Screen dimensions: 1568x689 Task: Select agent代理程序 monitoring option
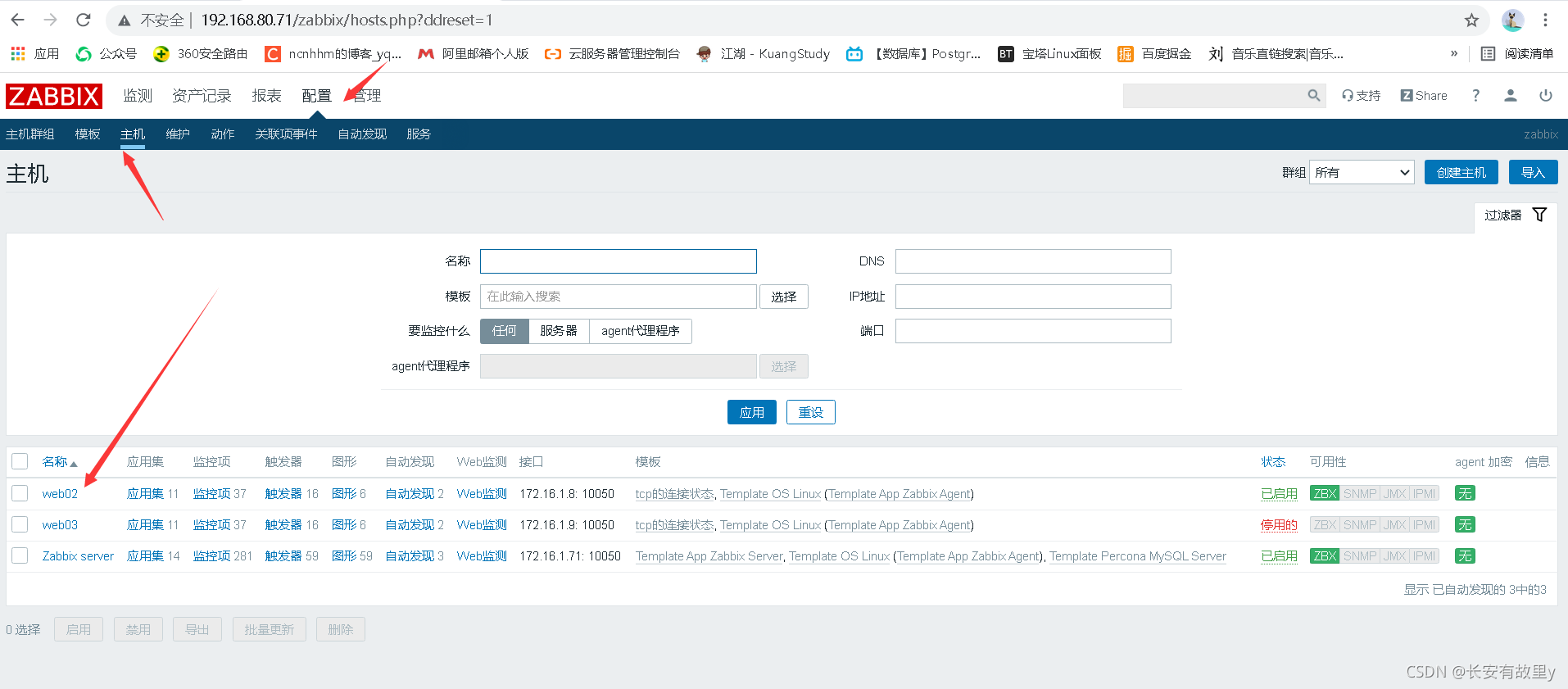tap(641, 331)
